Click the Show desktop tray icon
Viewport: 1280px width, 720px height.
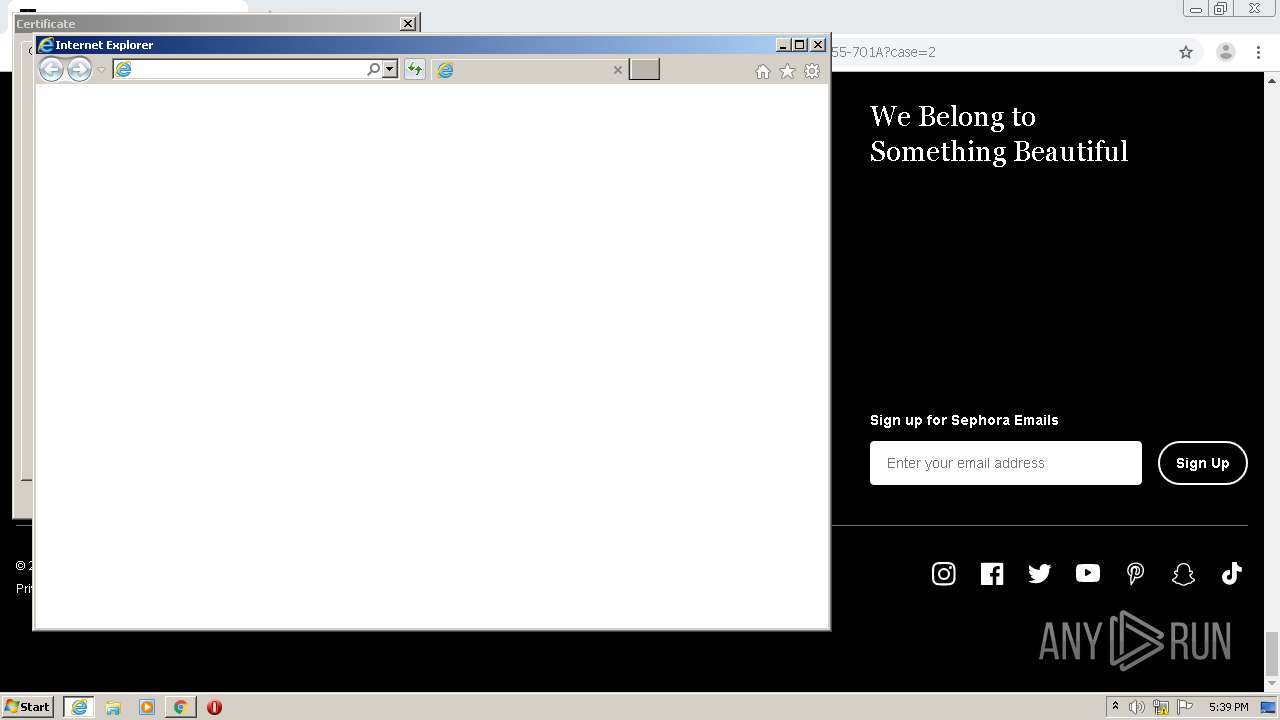(1270, 707)
